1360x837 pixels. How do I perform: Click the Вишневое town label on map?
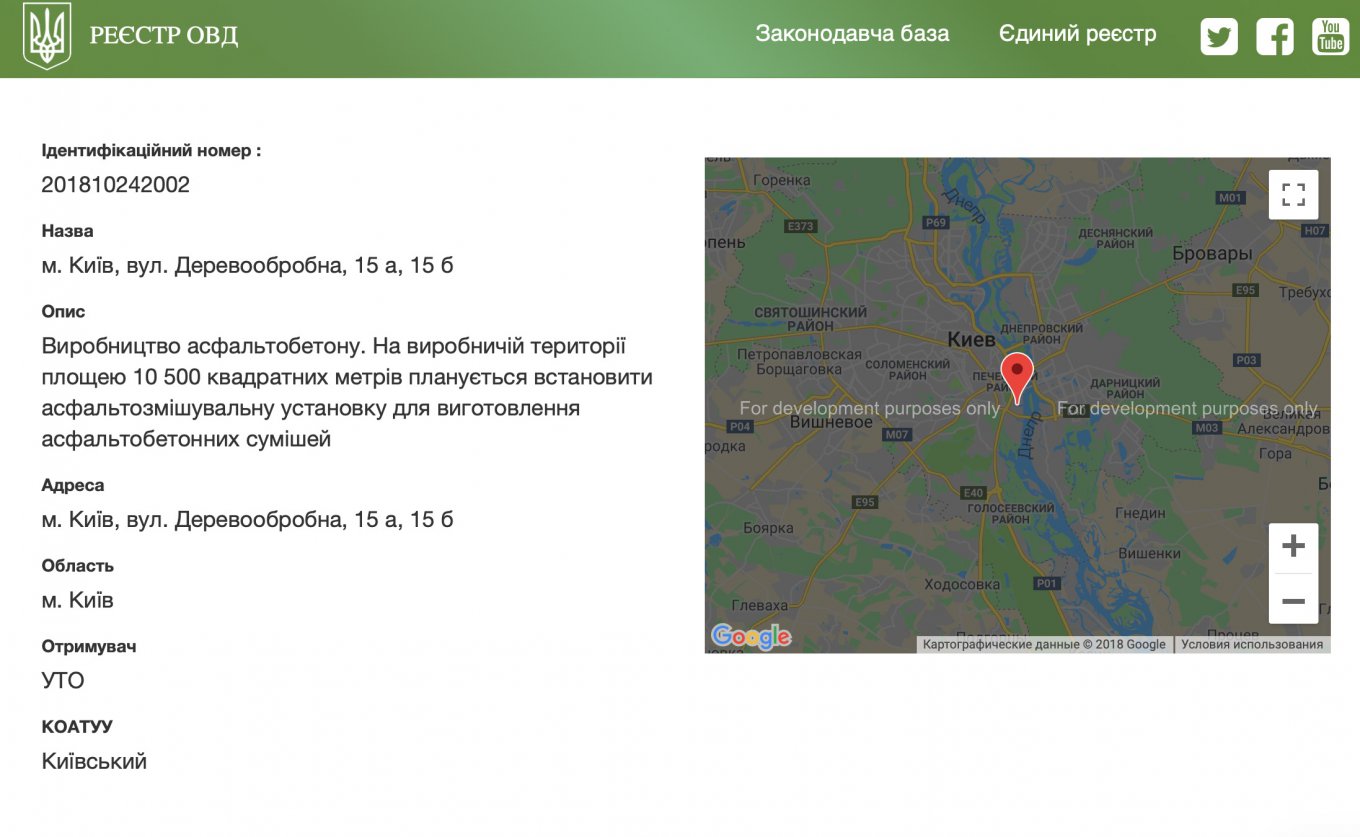831,422
